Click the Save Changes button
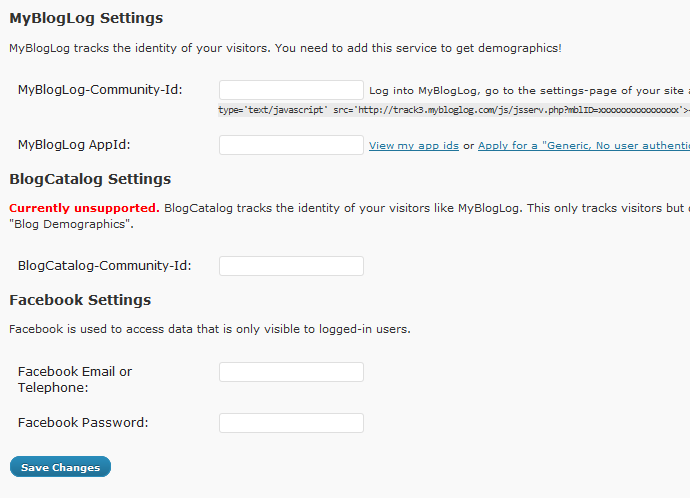This screenshot has width=690, height=498. [60, 467]
